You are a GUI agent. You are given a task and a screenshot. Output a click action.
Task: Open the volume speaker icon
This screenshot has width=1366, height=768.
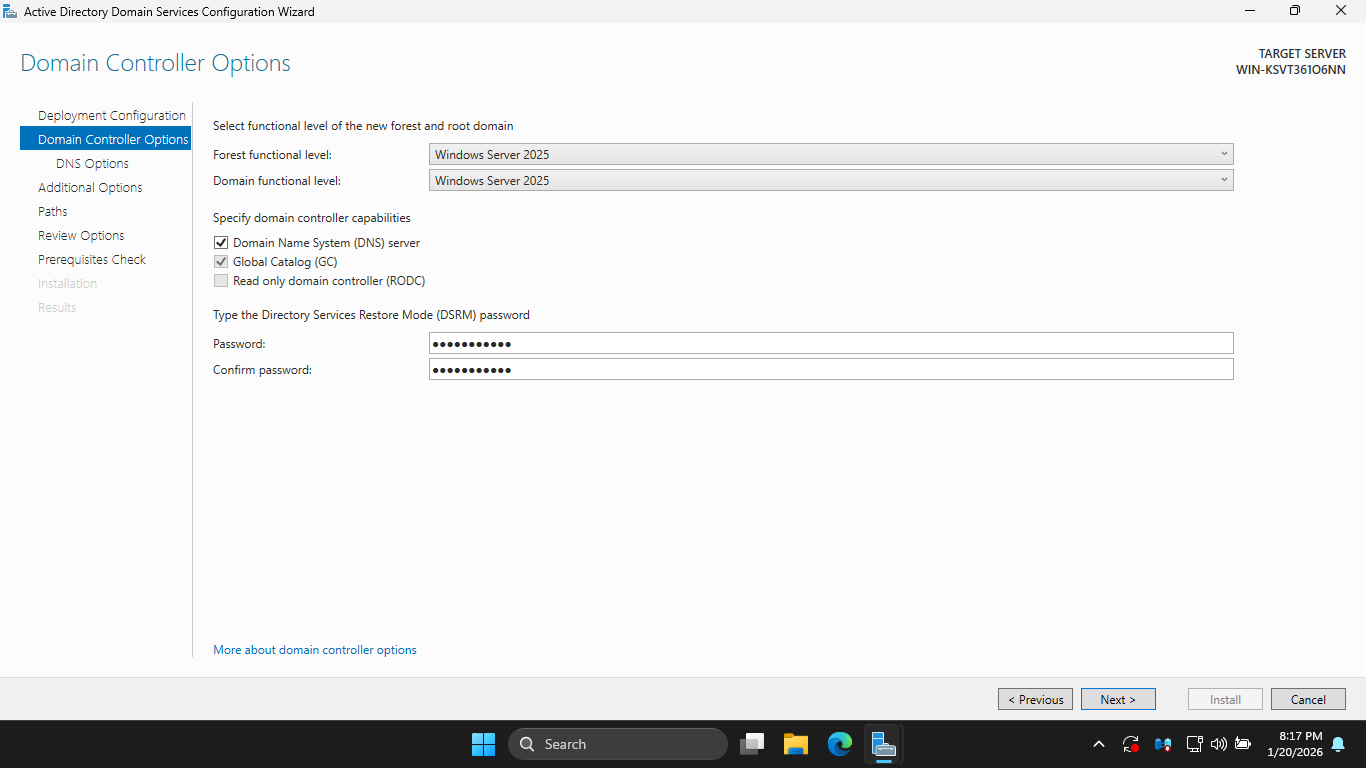1218,744
